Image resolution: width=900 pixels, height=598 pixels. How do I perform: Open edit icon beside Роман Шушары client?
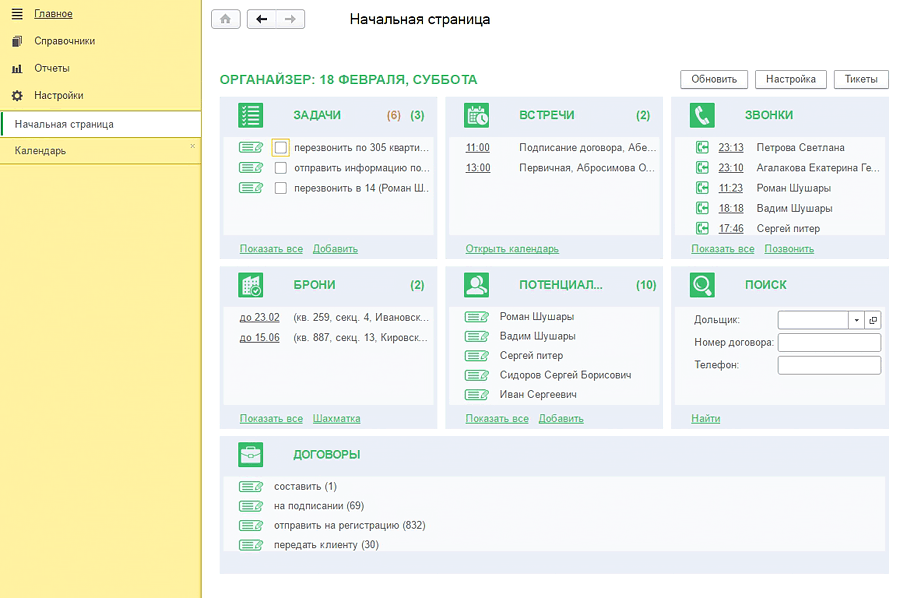click(477, 317)
